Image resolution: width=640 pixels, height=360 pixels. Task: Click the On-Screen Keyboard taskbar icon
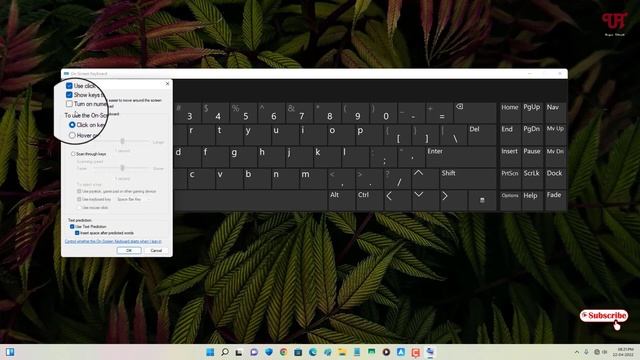pyautogui.click(x=430, y=352)
